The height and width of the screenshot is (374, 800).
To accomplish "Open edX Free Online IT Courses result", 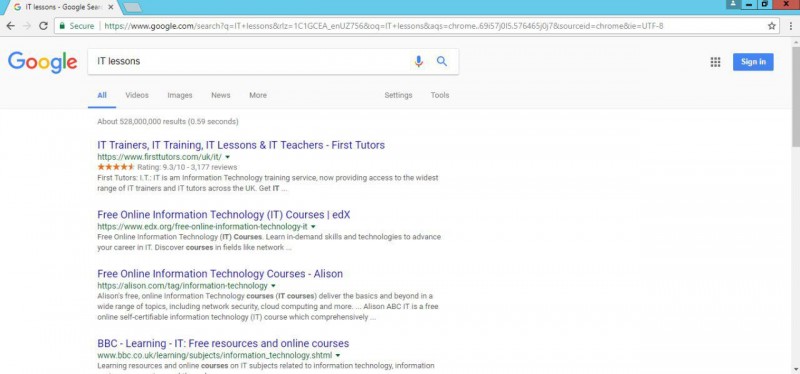I will pyautogui.click(x=223, y=215).
